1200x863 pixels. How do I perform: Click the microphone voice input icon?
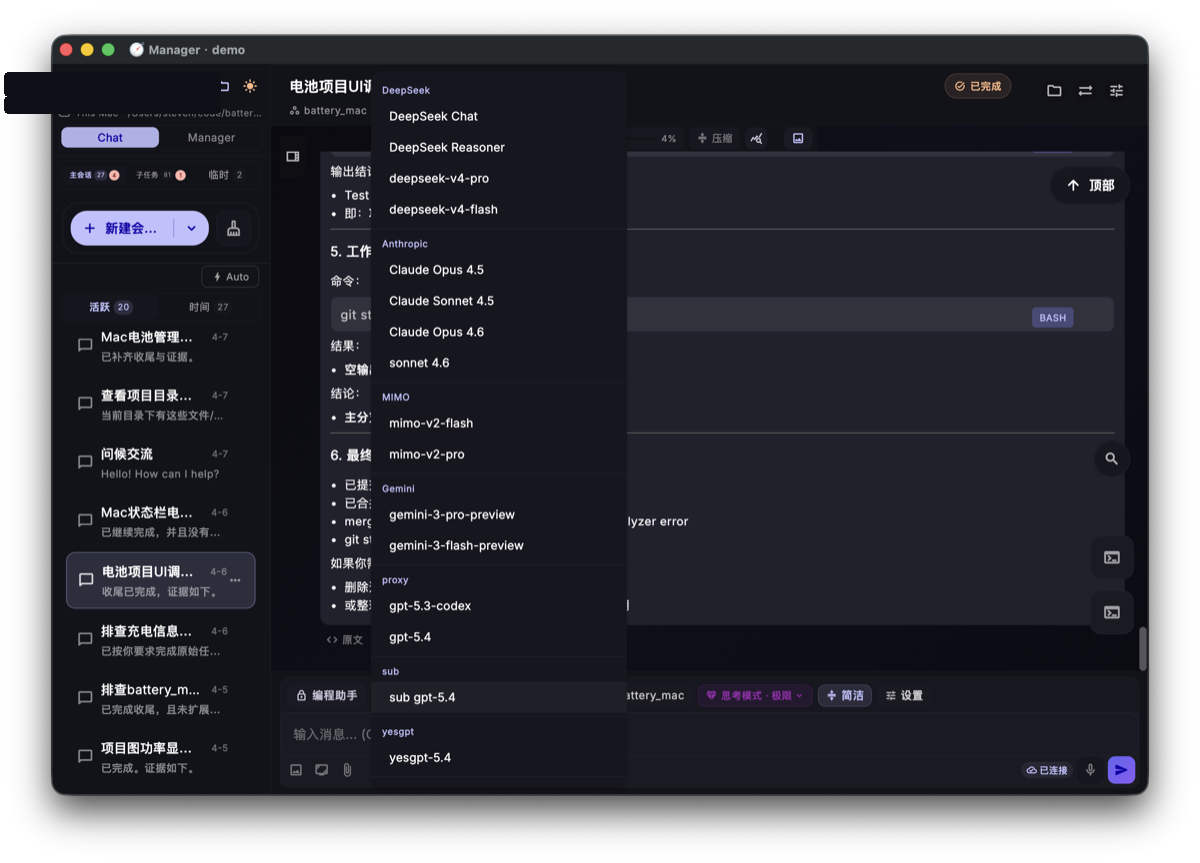pyautogui.click(x=1090, y=770)
